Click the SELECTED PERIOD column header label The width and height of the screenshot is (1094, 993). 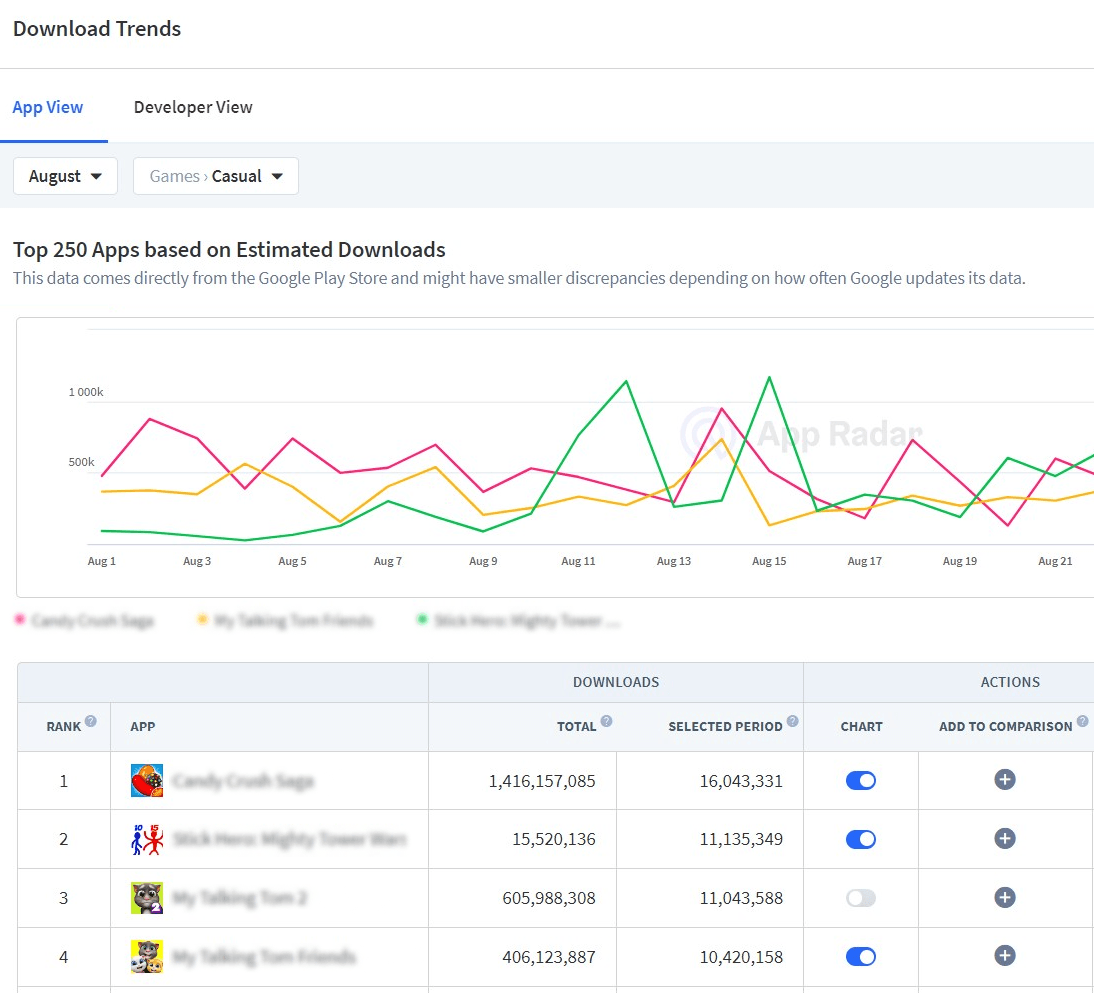(x=725, y=726)
